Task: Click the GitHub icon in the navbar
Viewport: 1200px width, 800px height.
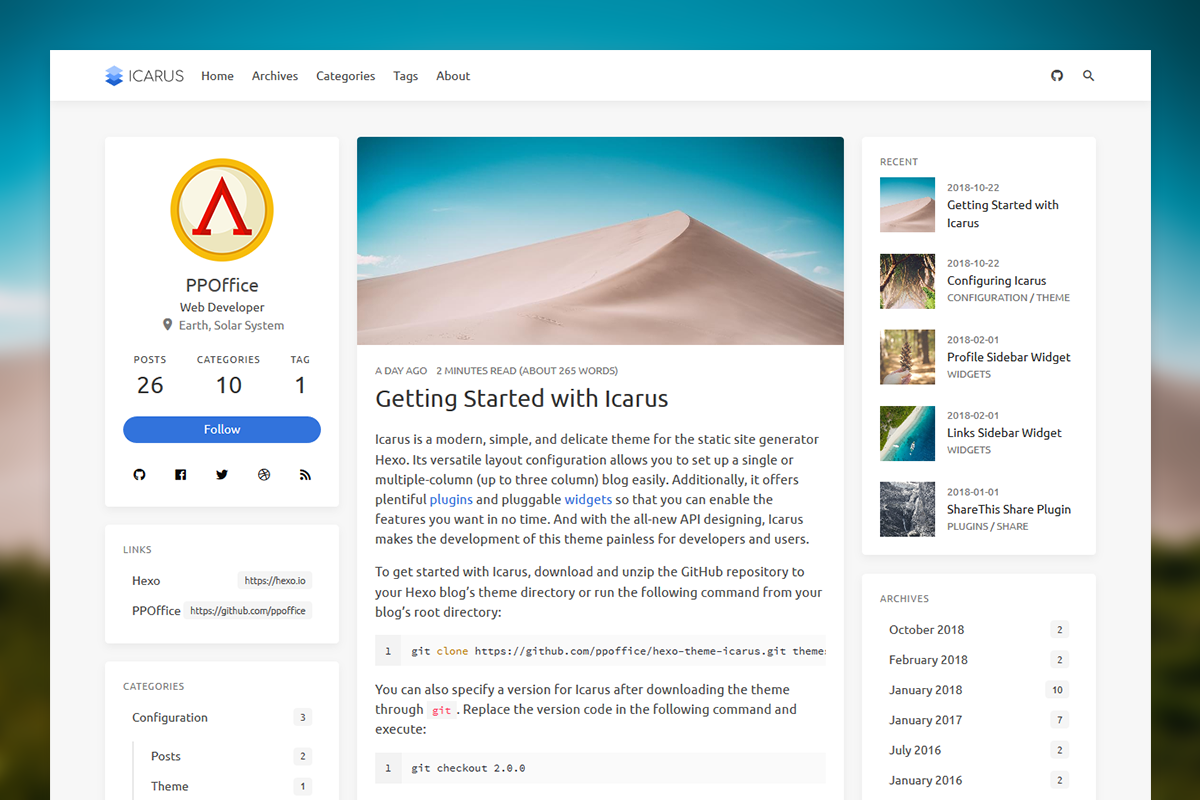Action: pyautogui.click(x=1057, y=76)
